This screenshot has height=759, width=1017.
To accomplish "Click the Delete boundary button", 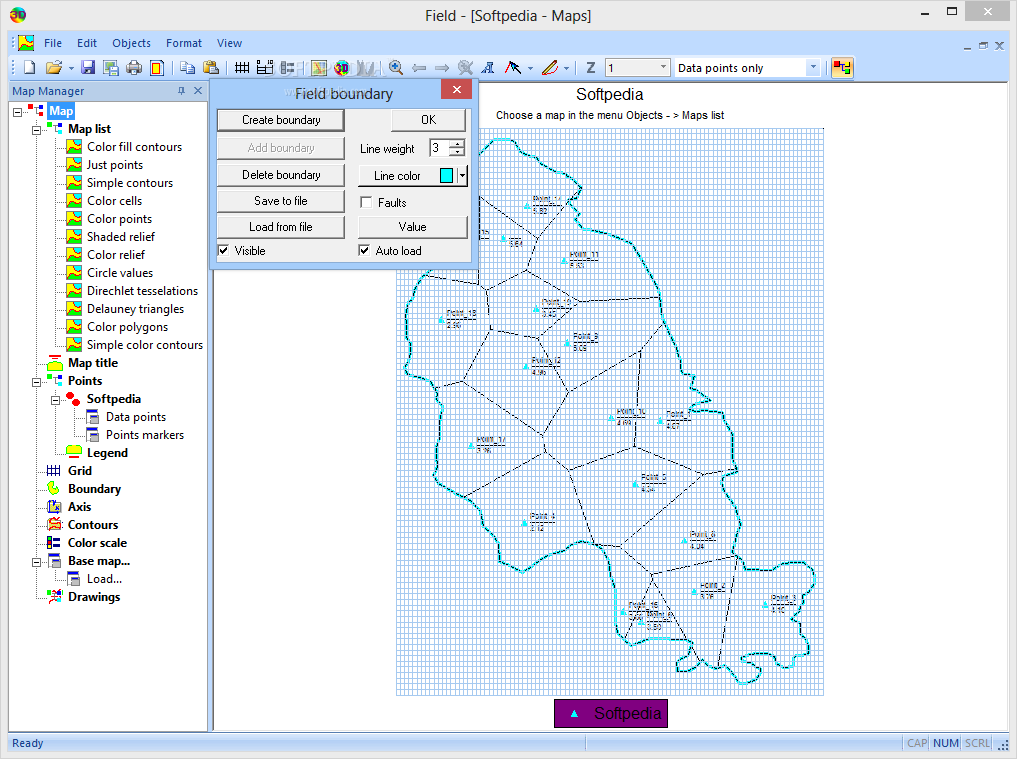I will [x=281, y=175].
